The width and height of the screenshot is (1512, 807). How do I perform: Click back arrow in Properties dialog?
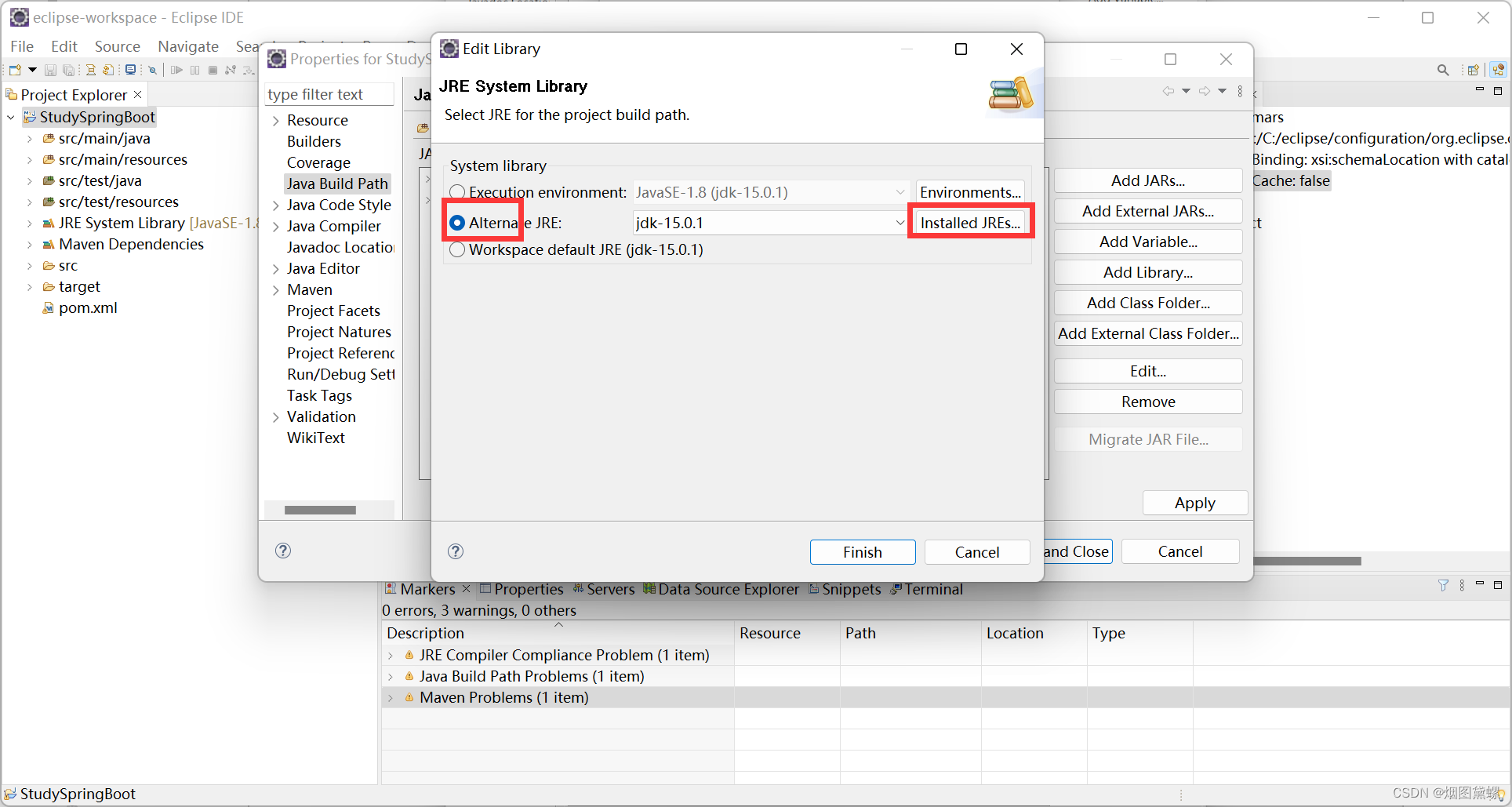coord(1169,91)
